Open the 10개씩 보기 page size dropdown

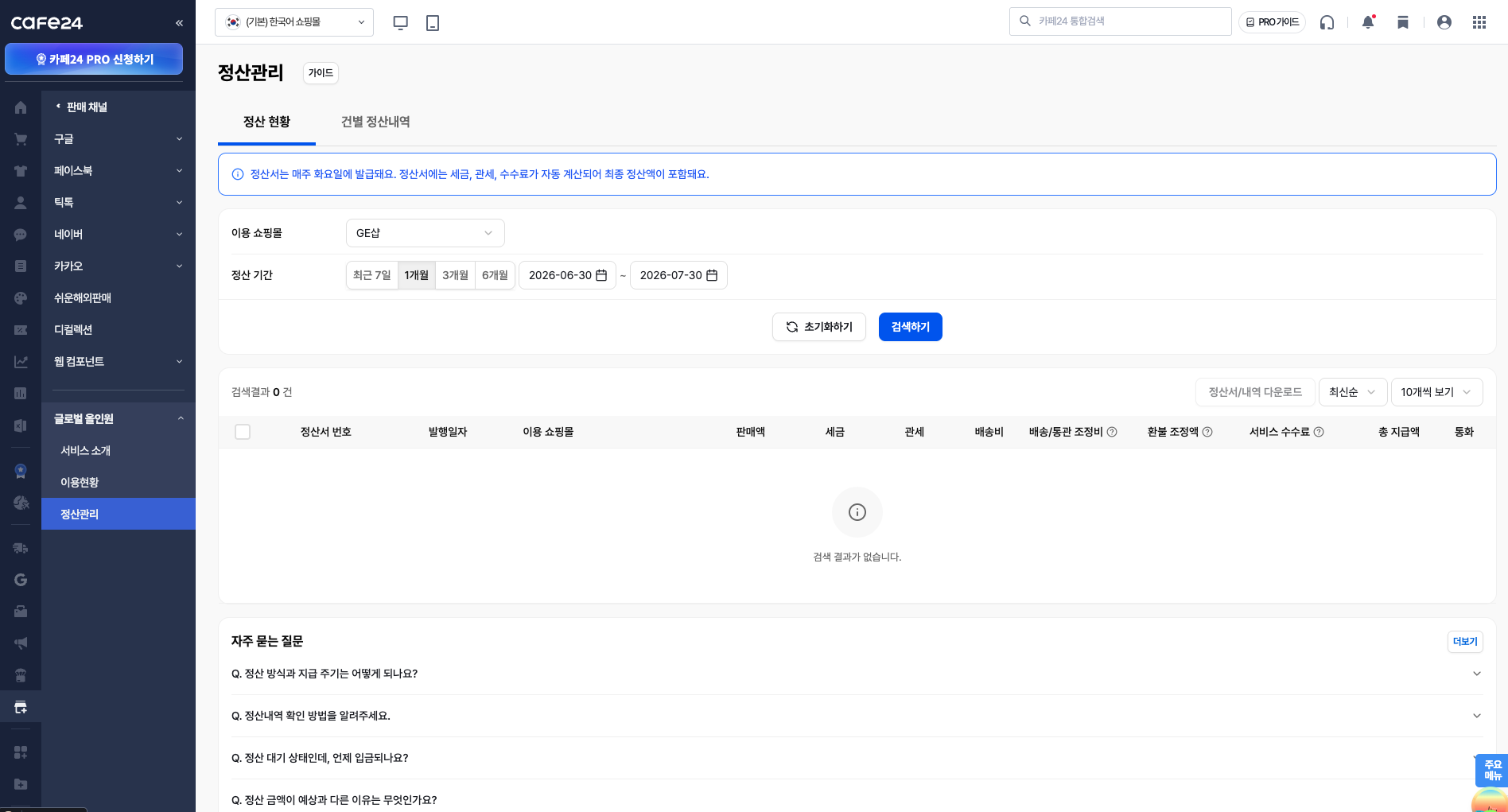1436,392
